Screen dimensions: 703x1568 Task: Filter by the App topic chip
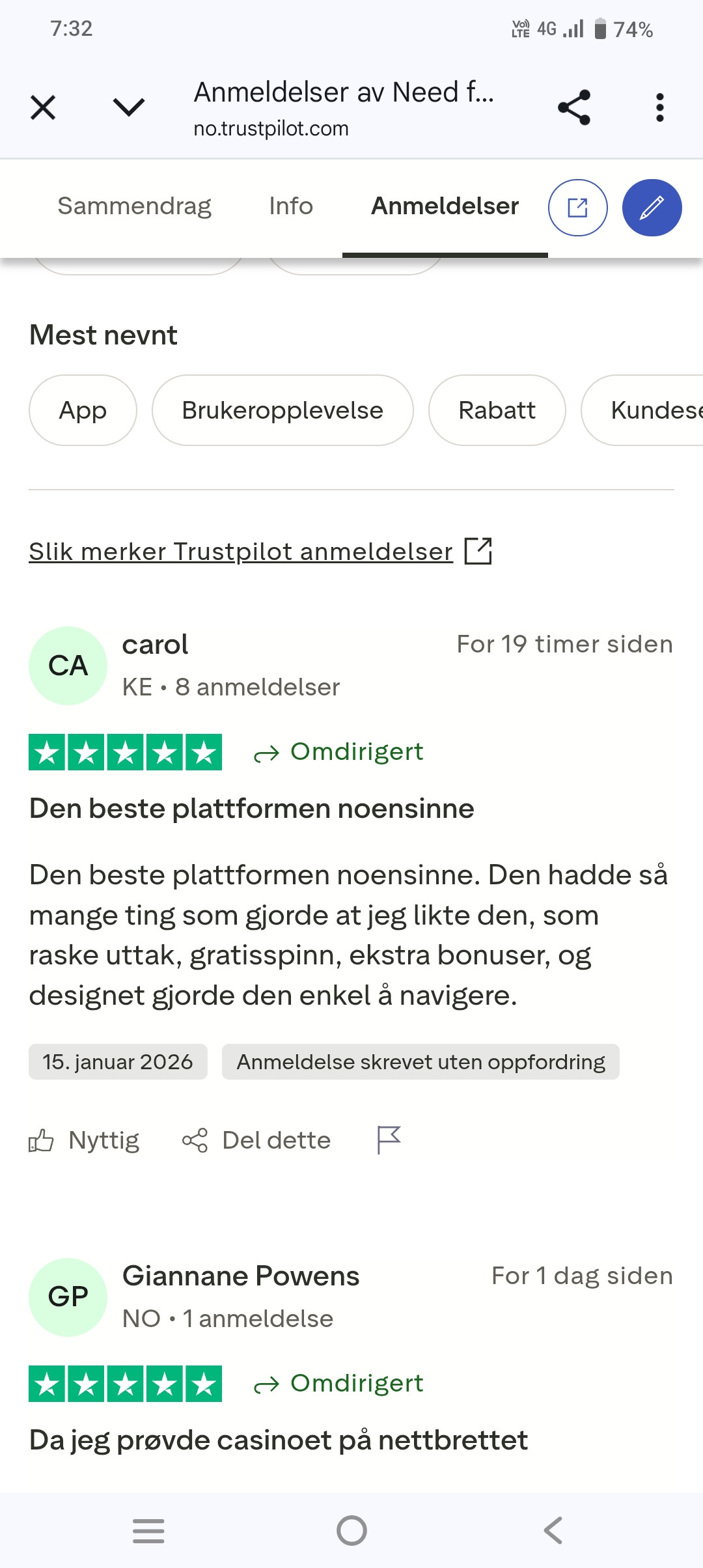pos(83,410)
